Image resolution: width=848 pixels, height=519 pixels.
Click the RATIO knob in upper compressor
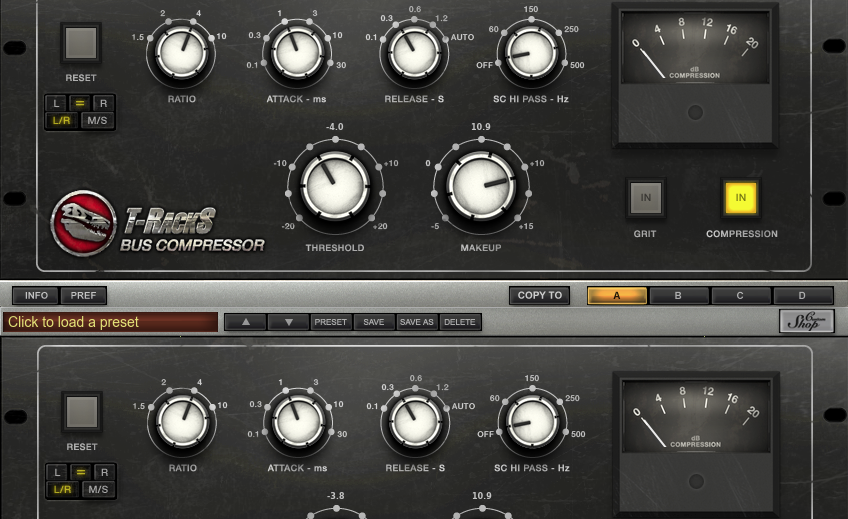tap(181, 53)
